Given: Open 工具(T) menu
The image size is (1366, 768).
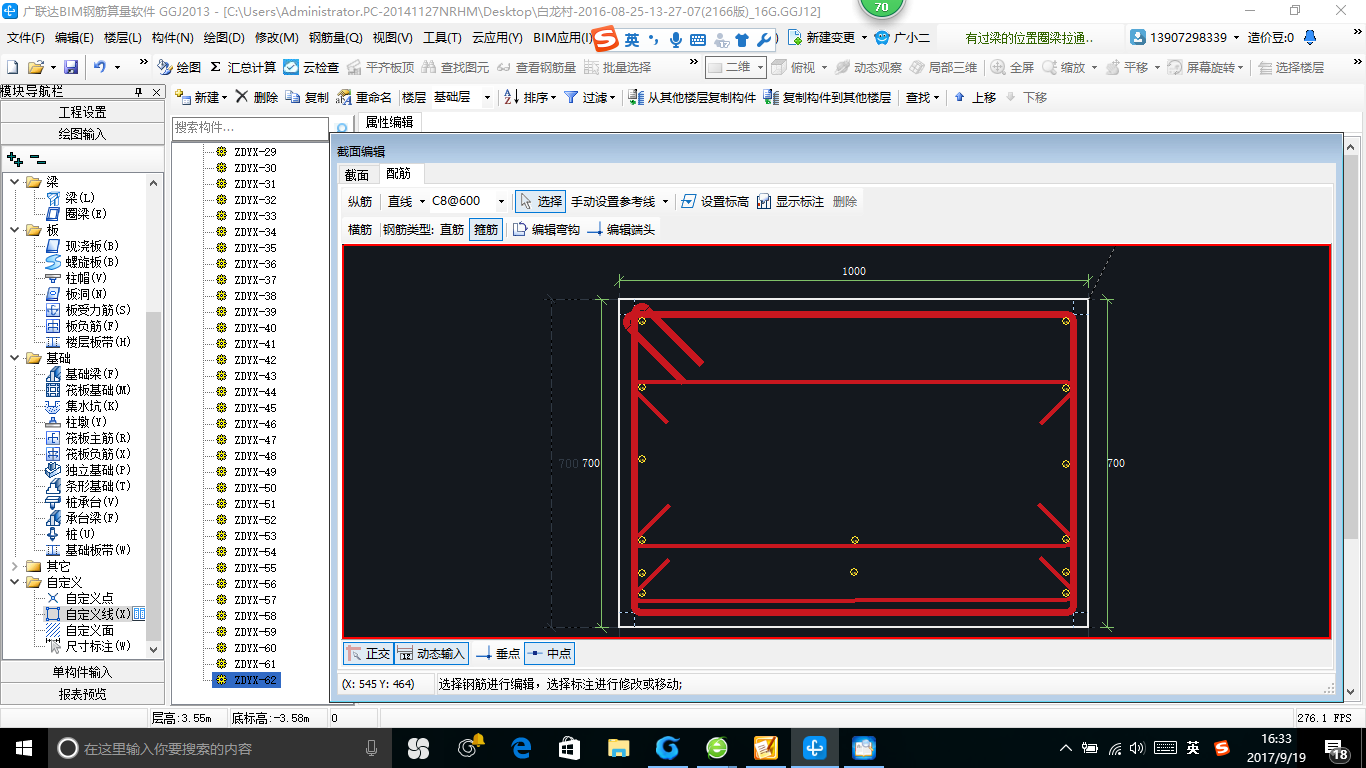Looking at the screenshot, I should (442, 38).
